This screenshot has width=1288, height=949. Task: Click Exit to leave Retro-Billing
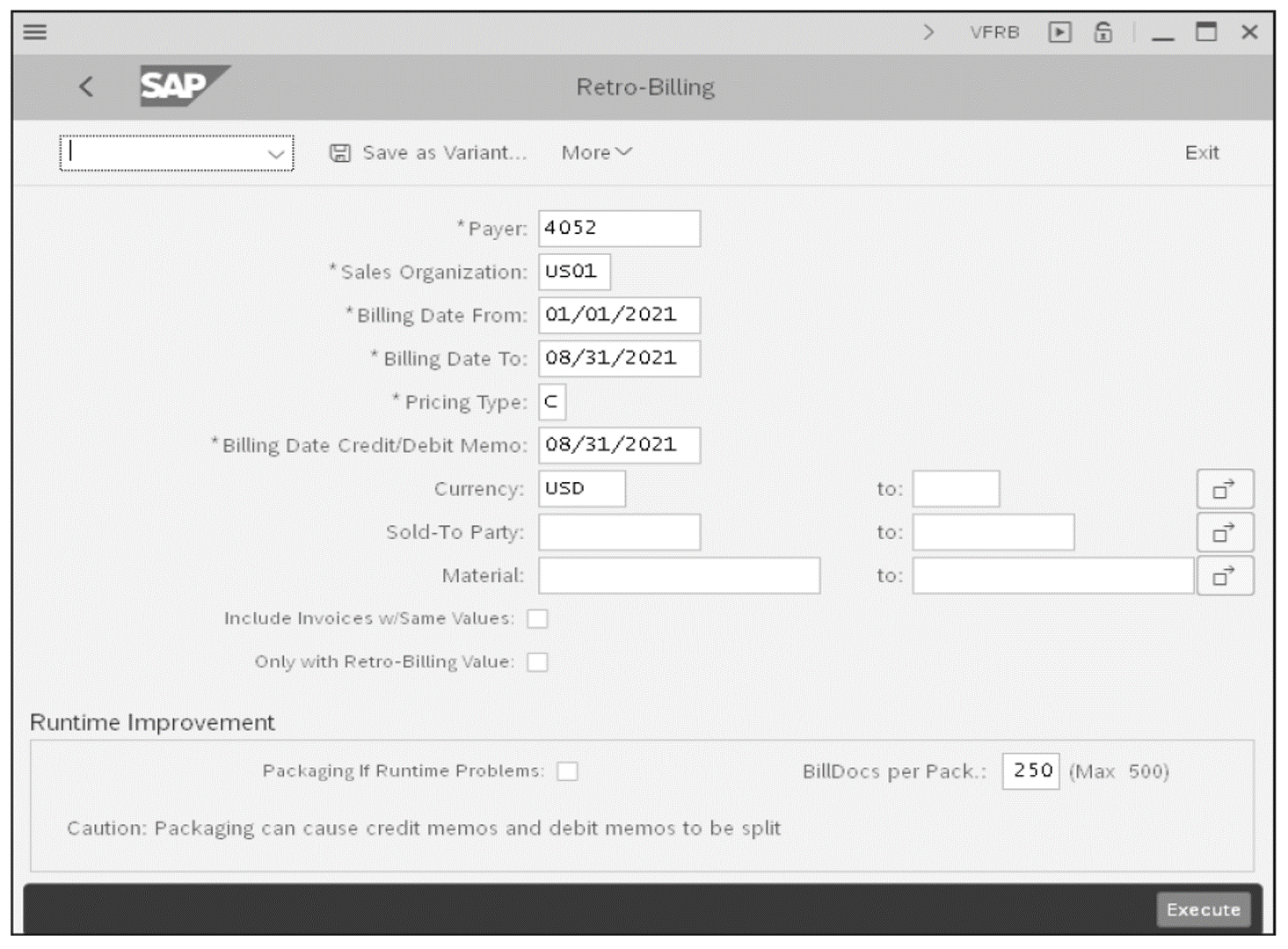click(x=1202, y=152)
